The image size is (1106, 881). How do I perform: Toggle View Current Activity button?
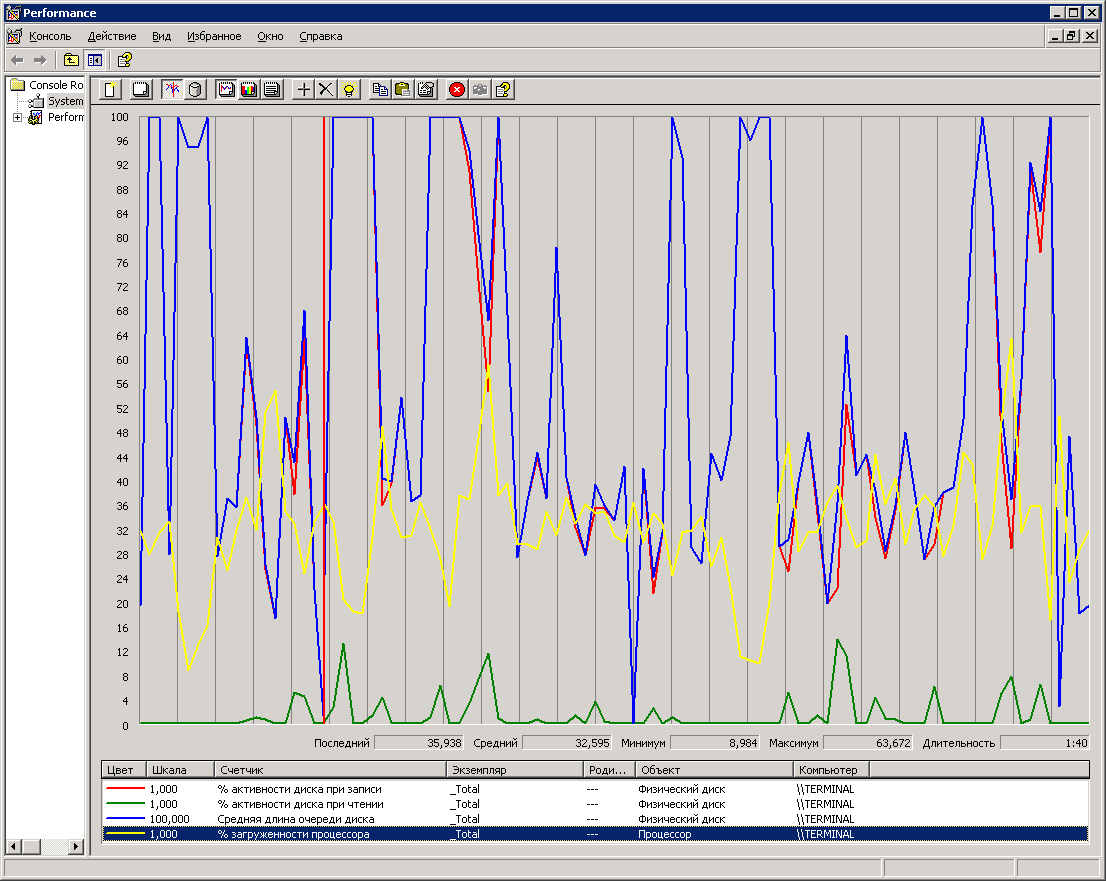point(173,89)
